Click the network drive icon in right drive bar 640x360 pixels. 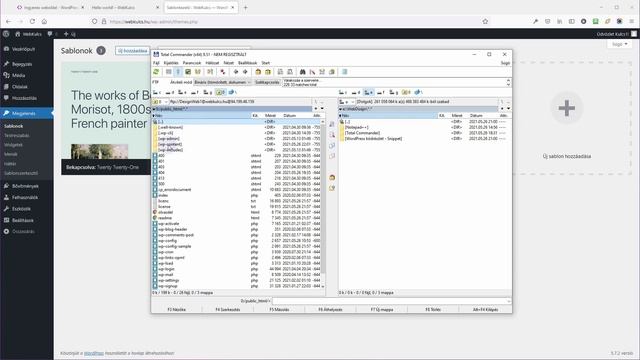[418, 92]
